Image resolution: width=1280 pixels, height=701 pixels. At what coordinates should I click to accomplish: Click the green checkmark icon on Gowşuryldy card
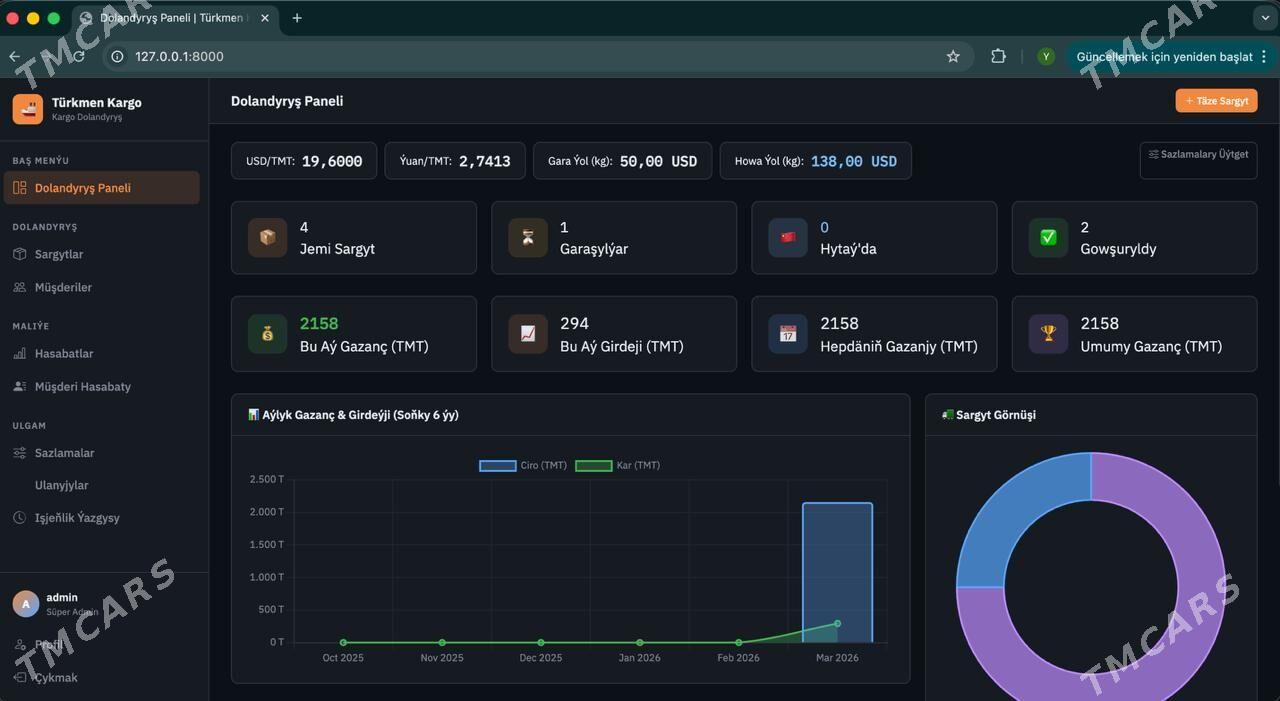(1048, 238)
